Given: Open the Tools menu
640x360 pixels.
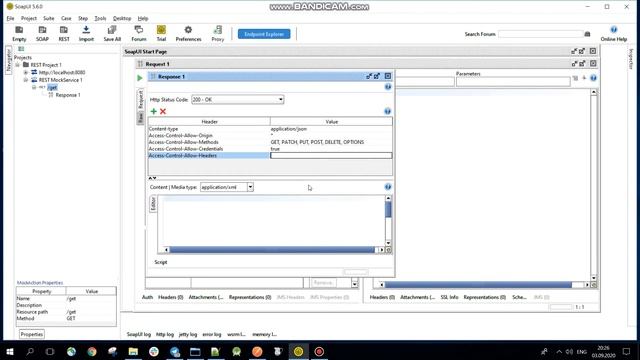Looking at the screenshot, I should 100,18.
